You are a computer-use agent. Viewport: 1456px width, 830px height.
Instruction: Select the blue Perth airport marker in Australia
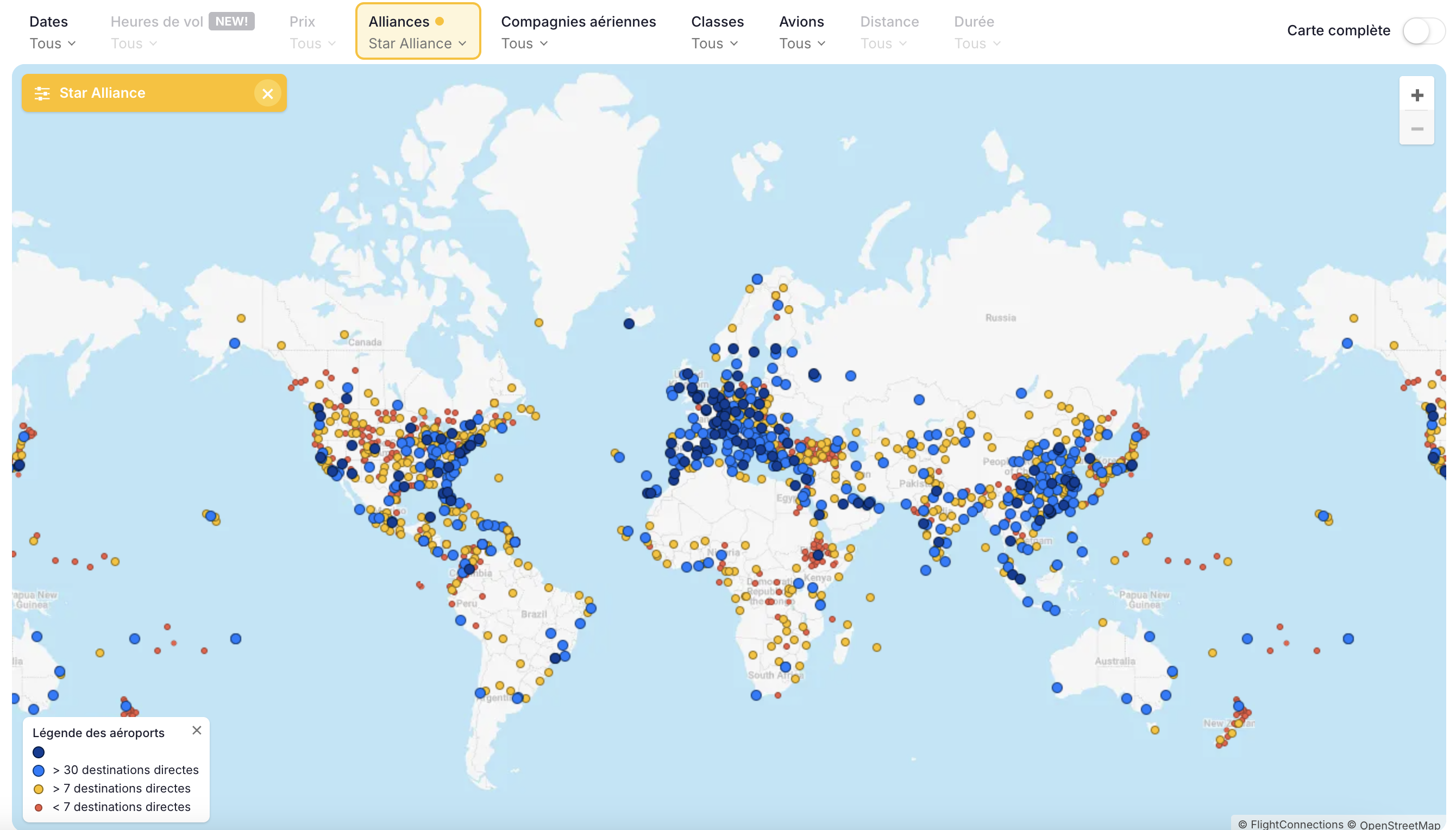(x=1057, y=687)
